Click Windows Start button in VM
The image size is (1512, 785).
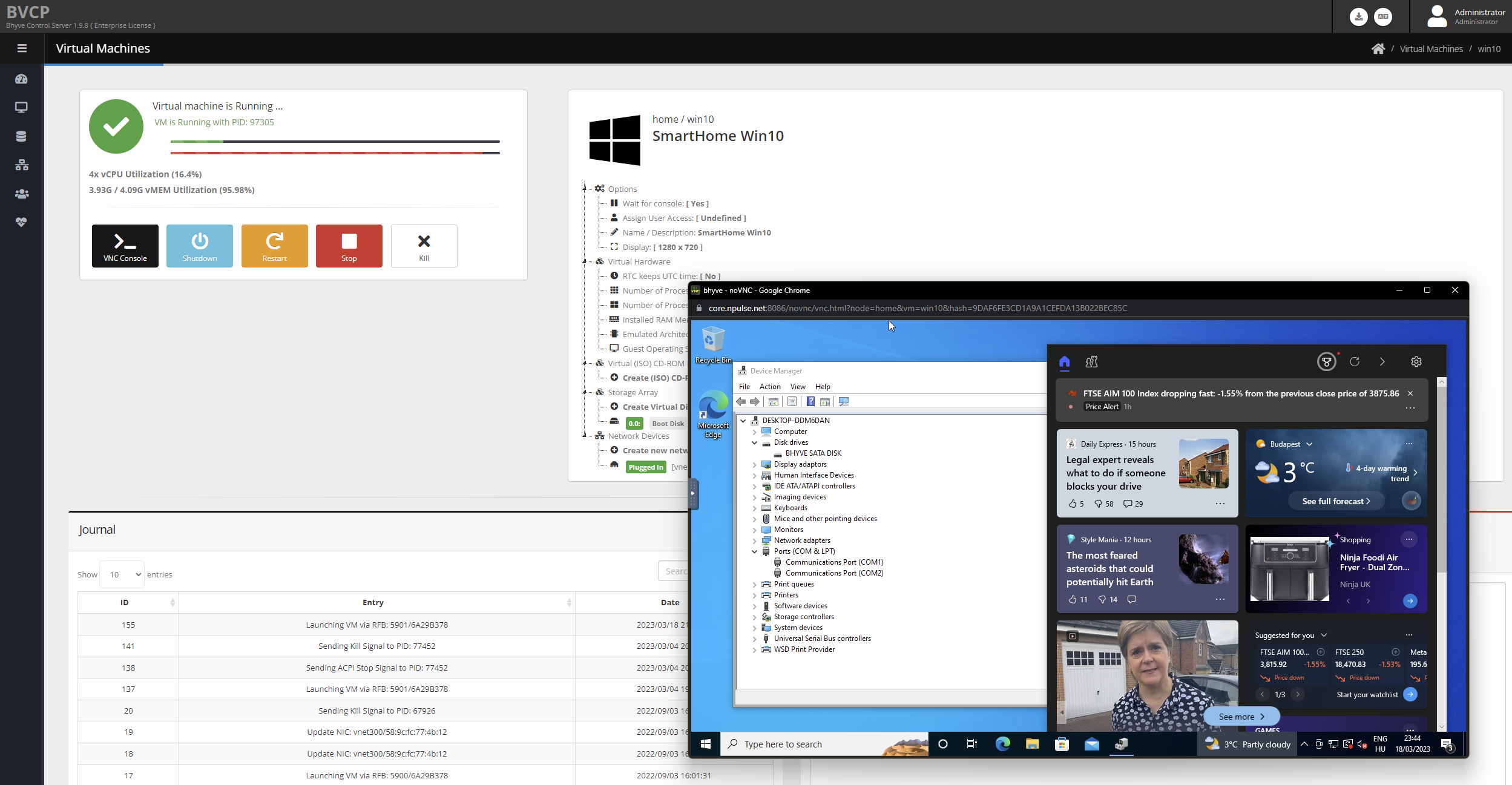[705, 744]
